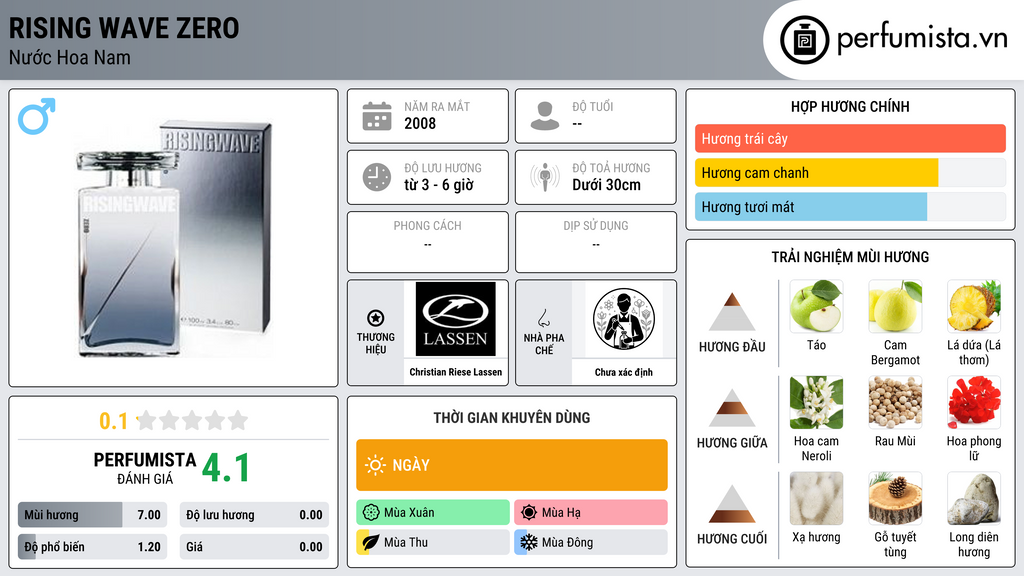Viewport: 1024px width, 576px height.
Task: Click the Hương trái cây accord bar
Action: point(850,138)
